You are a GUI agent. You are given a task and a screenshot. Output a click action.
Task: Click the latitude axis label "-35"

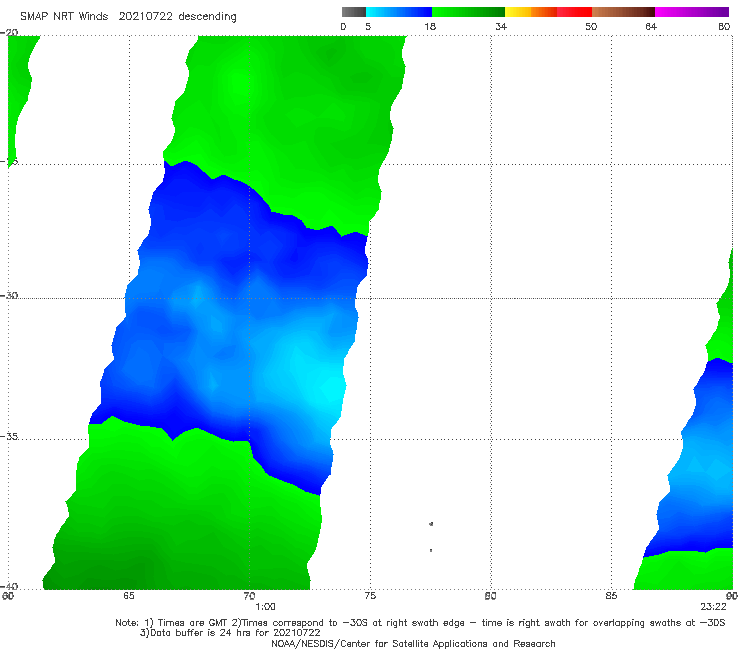9,436
